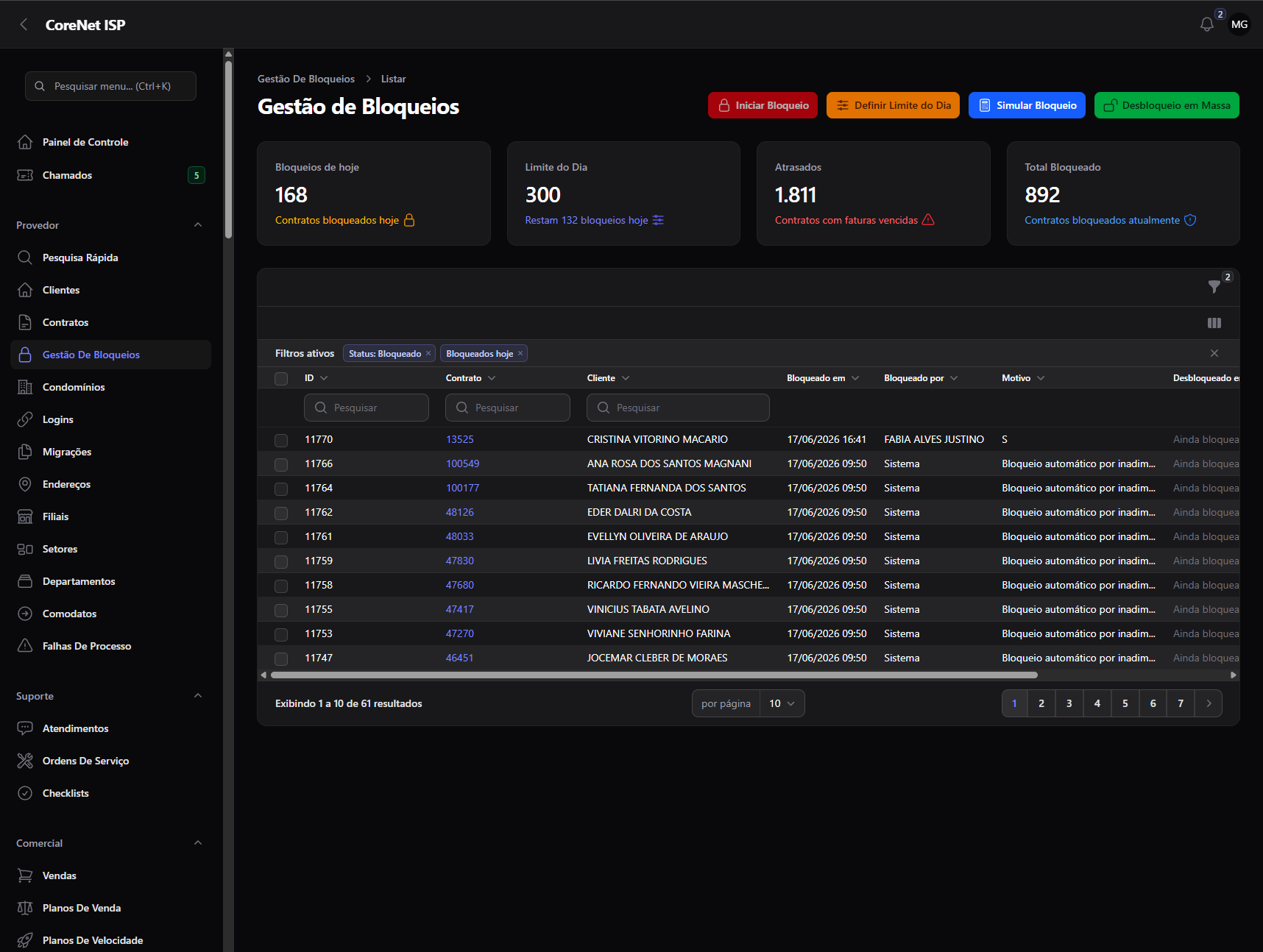This screenshot has height=952, width=1263.
Task: Check the row with ID 11770
Action: coord(281,440)
